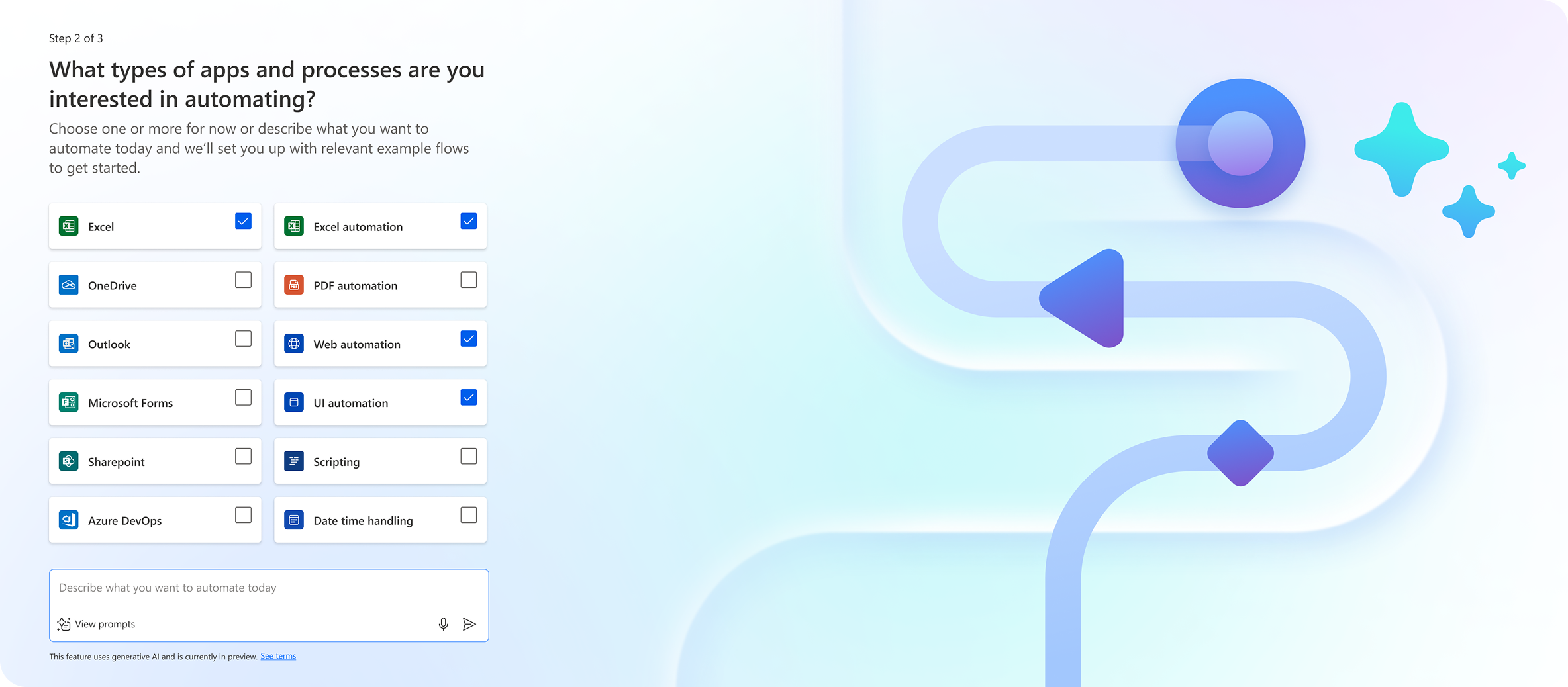Click the Excel app icon
Image resolution: width=1568 pixels, height=687 pixels.
[x=68, y=226]
